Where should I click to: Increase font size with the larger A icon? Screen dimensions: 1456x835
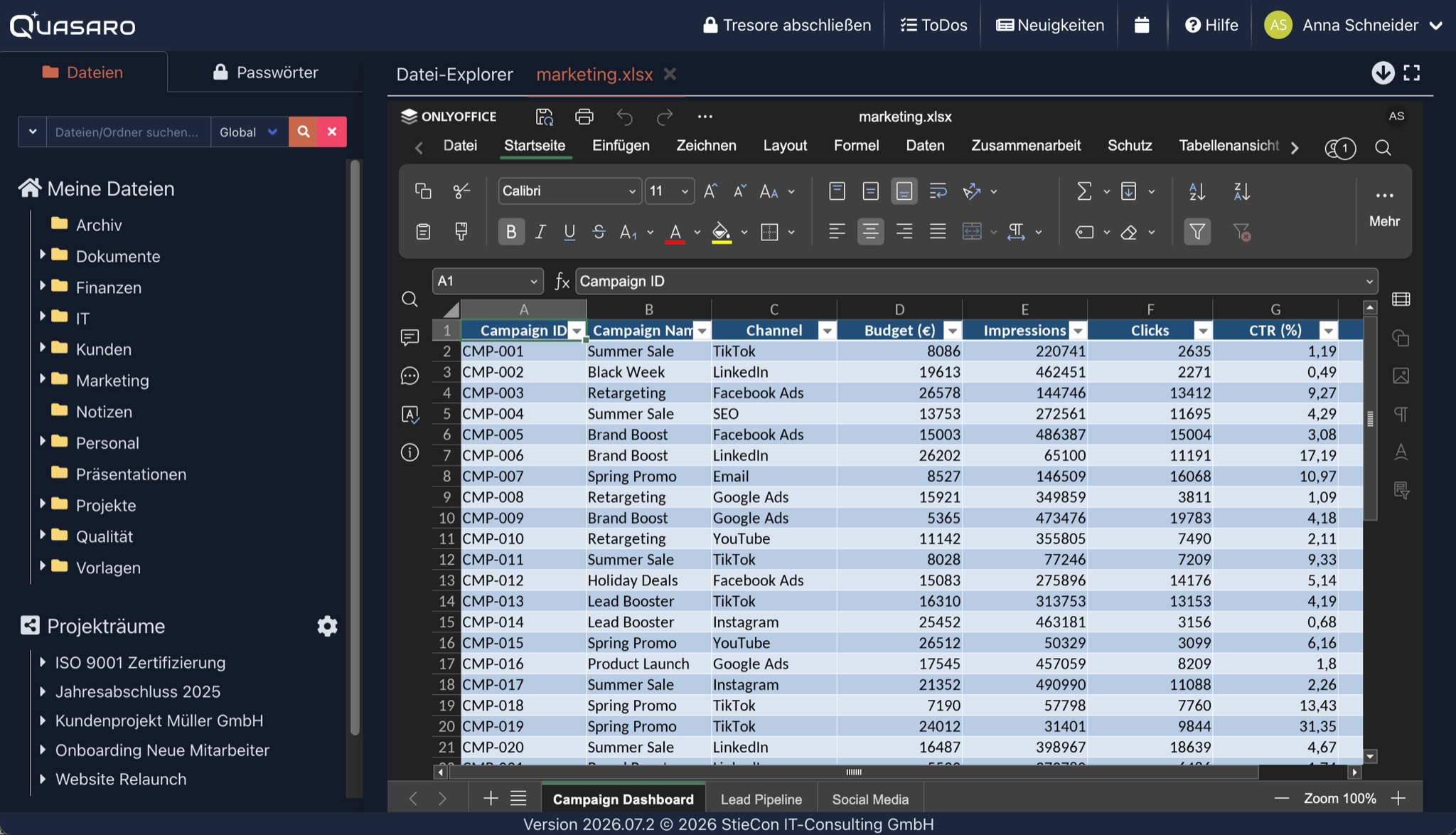point(710,191)
